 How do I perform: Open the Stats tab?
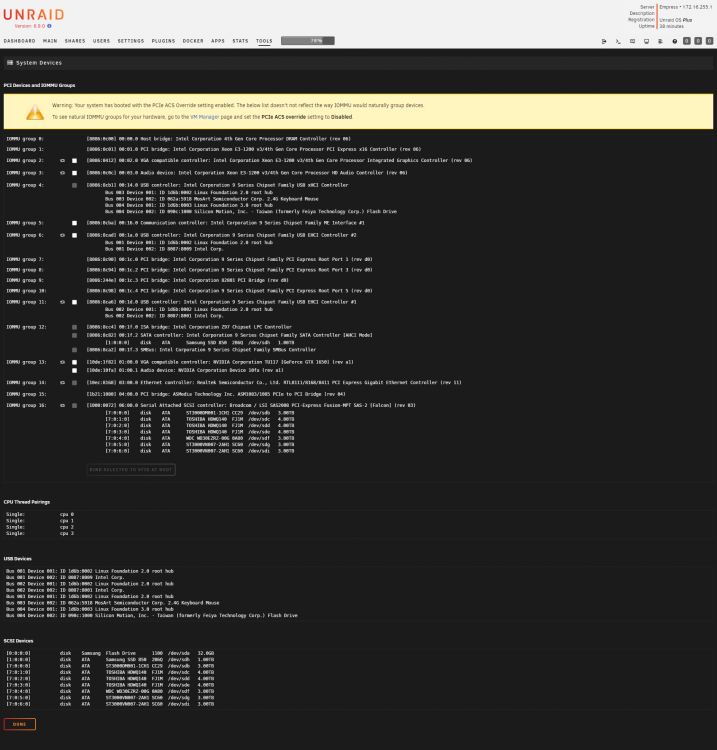pyautogui.click(x=241, y=41)
